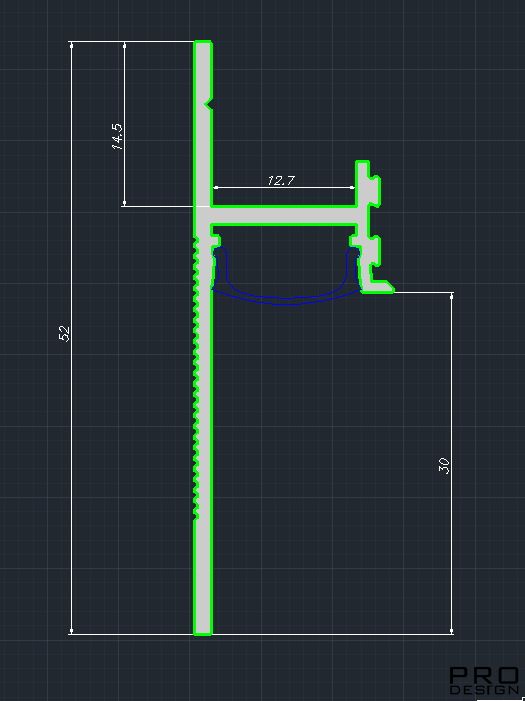Screen dimensions: 525x701
Task: Select the horizontal shelf of the profile
Action: pyautogui.click(x=284, y=215)
